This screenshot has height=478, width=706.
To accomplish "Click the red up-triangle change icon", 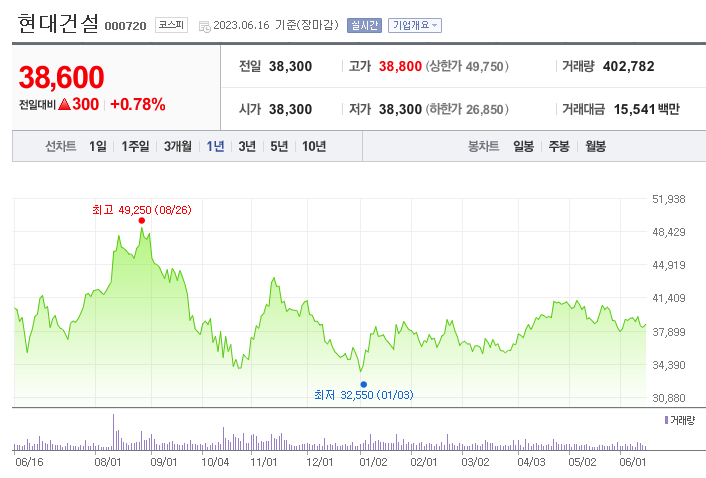I will [x=64, y=104].
